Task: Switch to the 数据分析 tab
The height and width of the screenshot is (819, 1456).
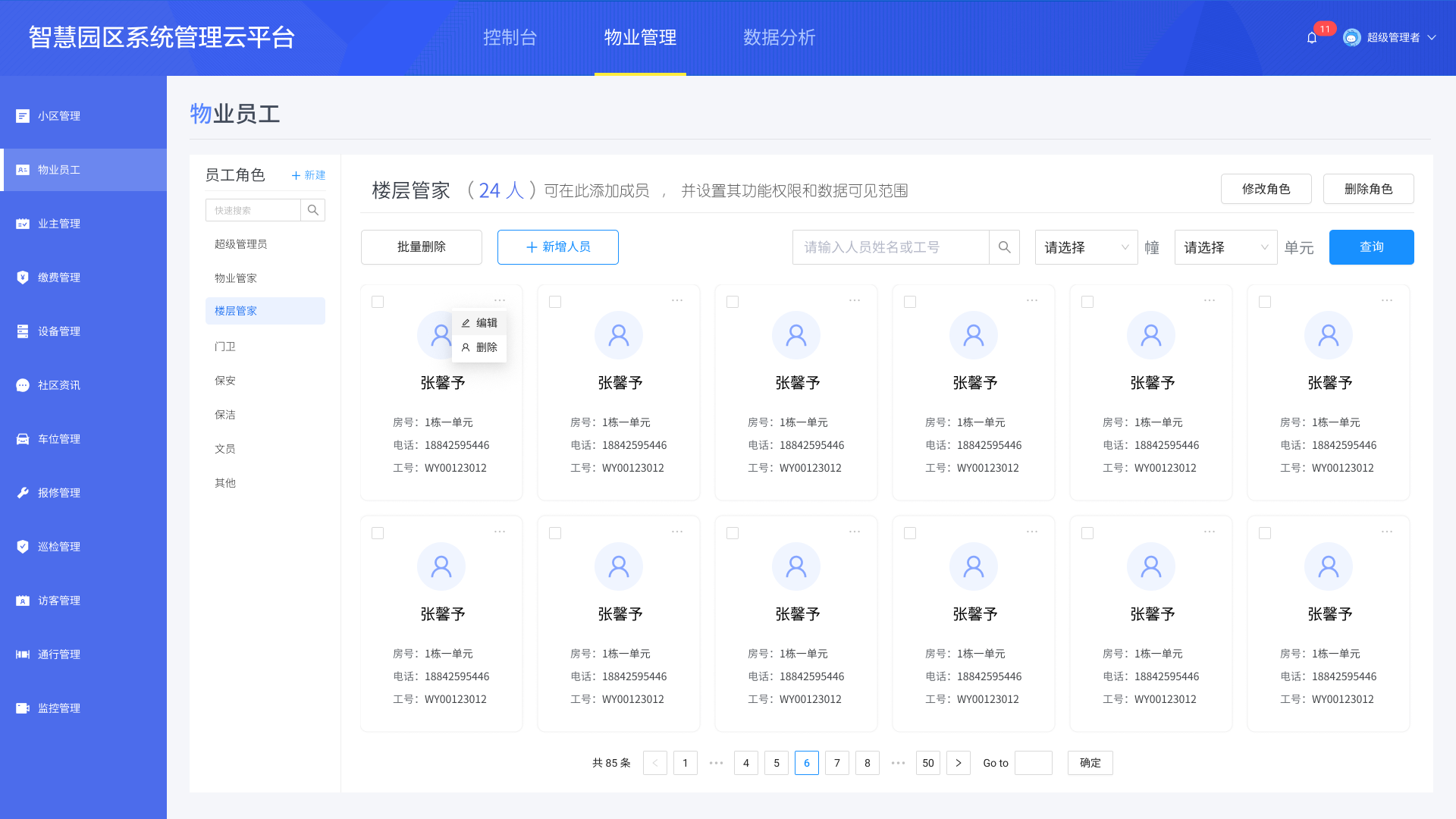Action: (780, 37)
